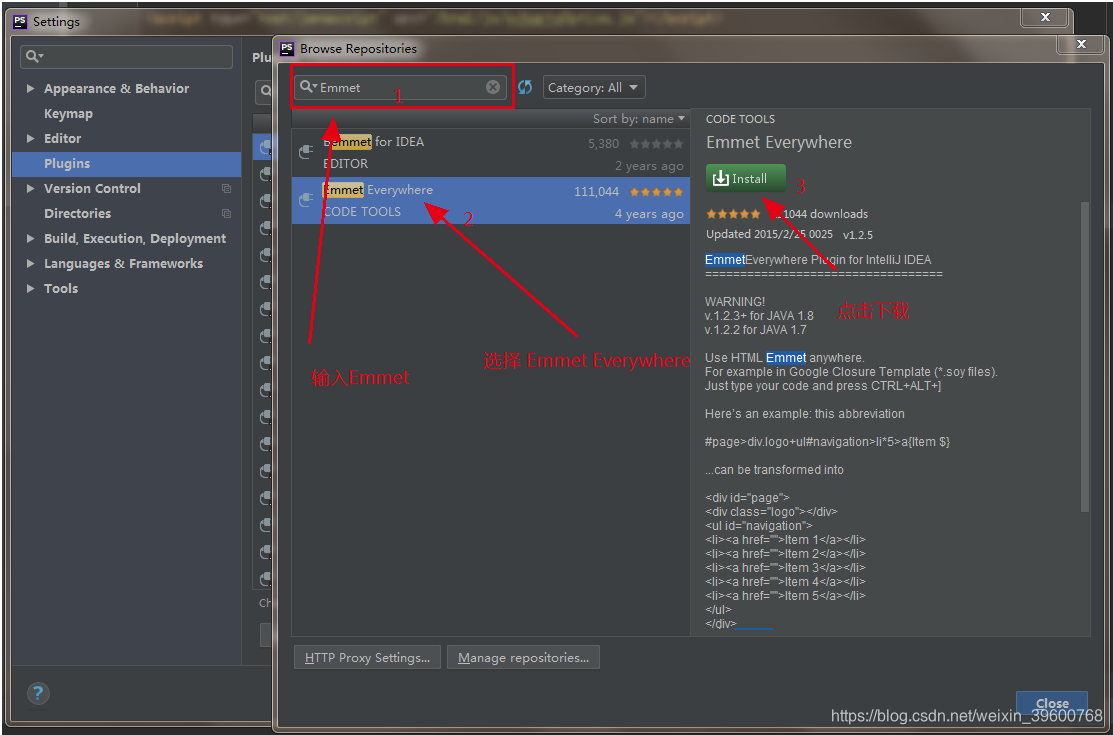
Task: Expand Build, Execution, Deployment node
Action: [x=30, y=239]
